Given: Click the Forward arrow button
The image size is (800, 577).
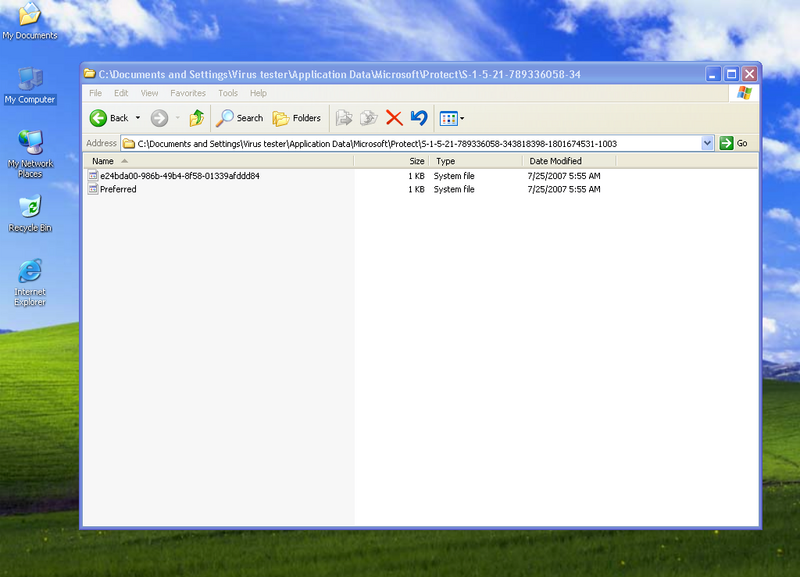Looking at the screenshot, I should pos(159,118).
